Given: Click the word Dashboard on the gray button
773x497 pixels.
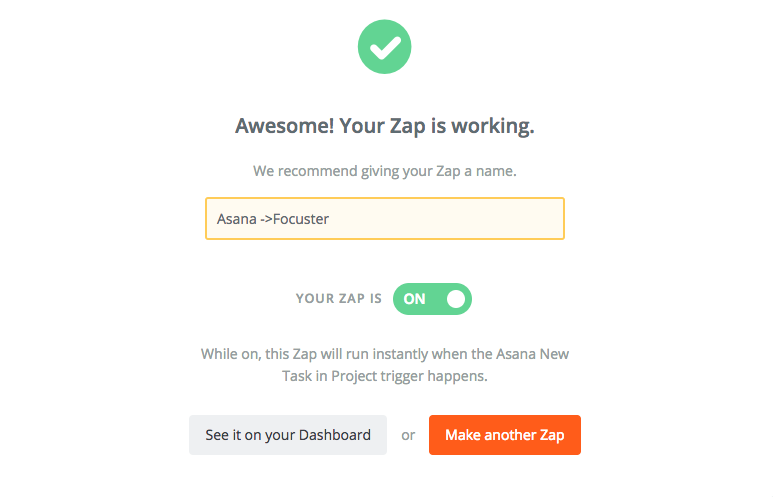Looking at the screenshot, I should click(x=335, y=435).
